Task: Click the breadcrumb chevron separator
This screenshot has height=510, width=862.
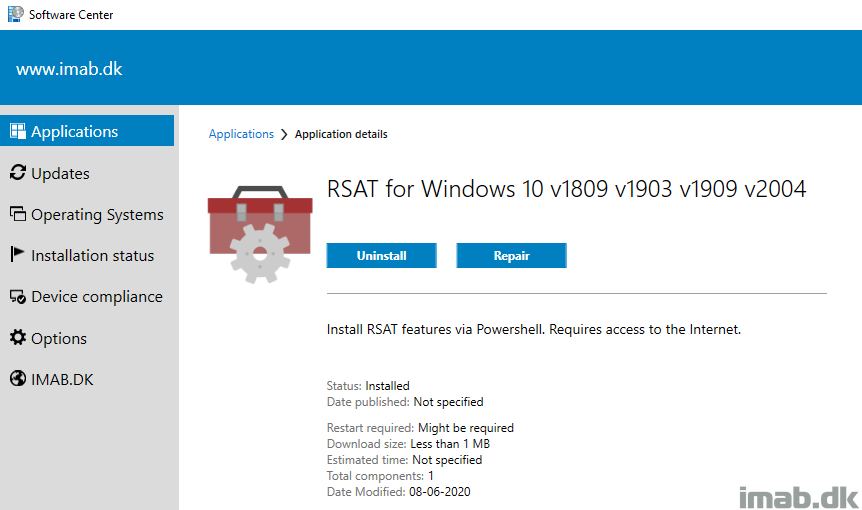Action: click(284, 135)
